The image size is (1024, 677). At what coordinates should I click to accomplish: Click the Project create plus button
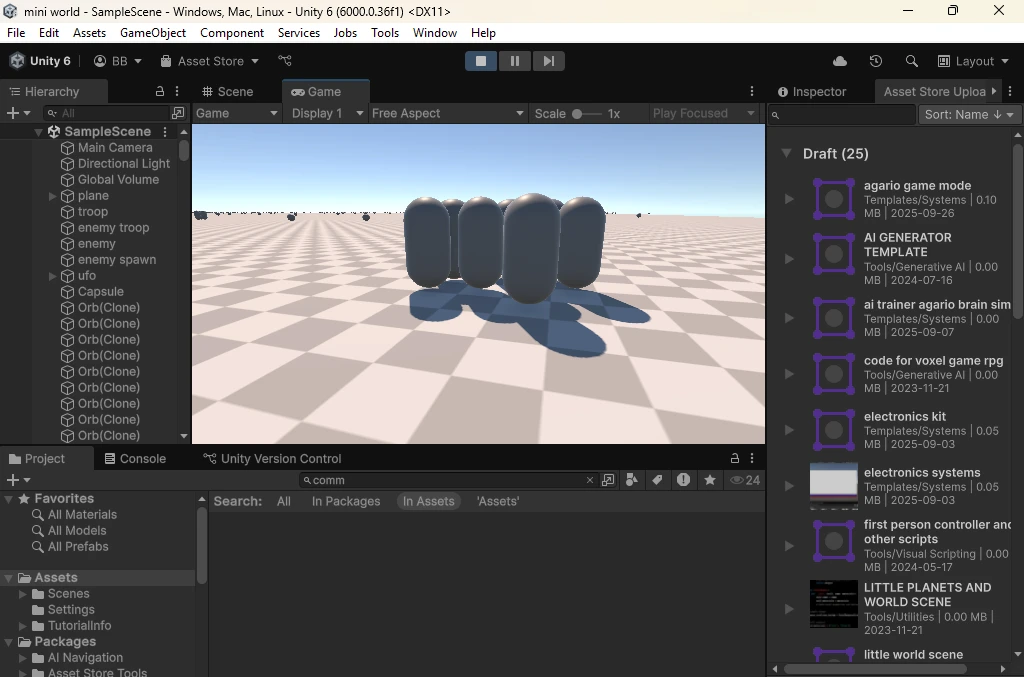coord(18,480)
